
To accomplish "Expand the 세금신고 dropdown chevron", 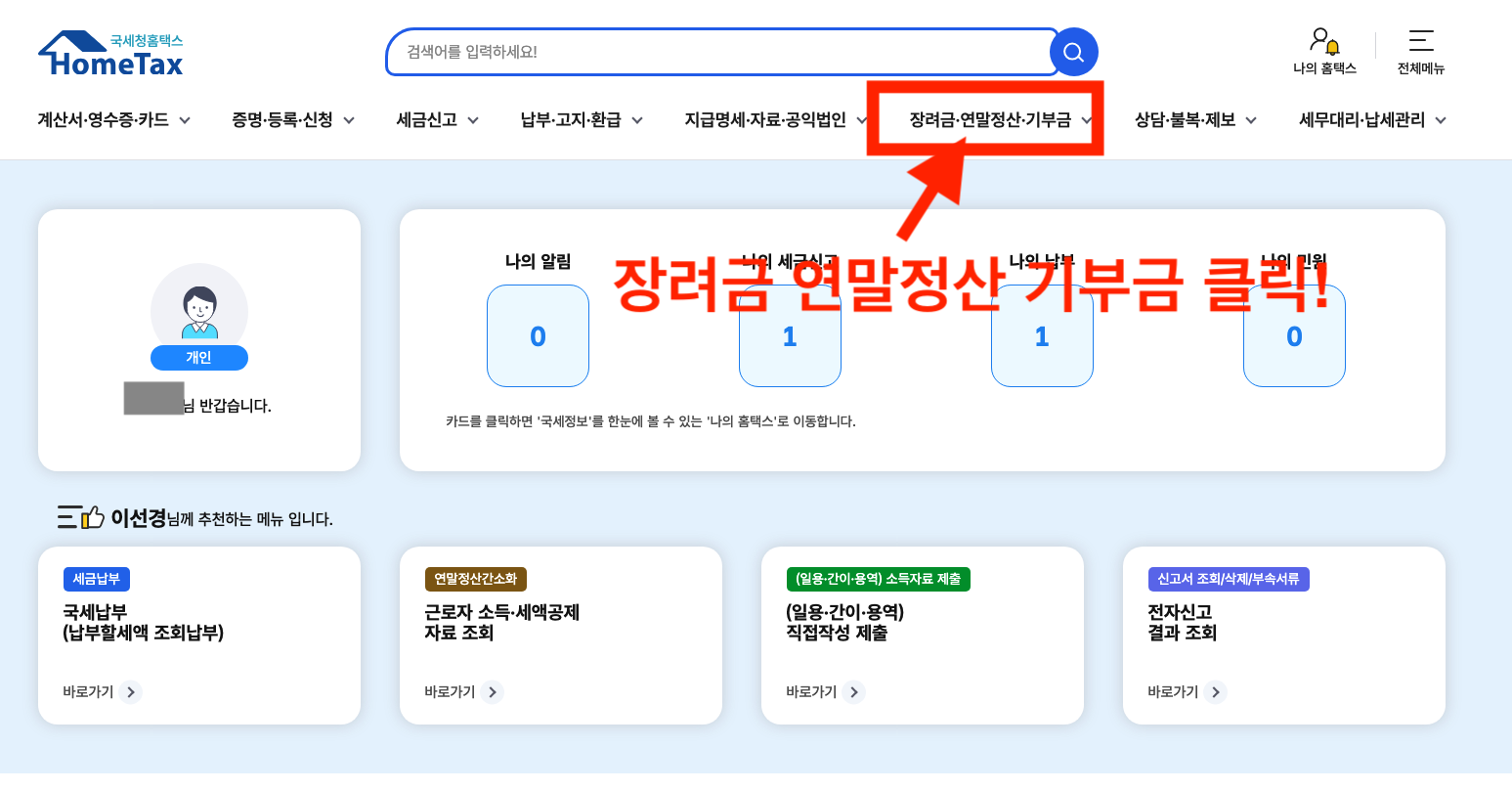I will click(472, 121).
